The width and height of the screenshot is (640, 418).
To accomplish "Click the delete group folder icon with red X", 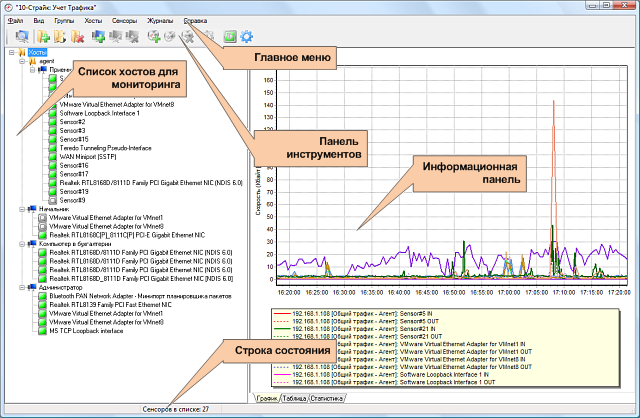I will click(78, 37).
